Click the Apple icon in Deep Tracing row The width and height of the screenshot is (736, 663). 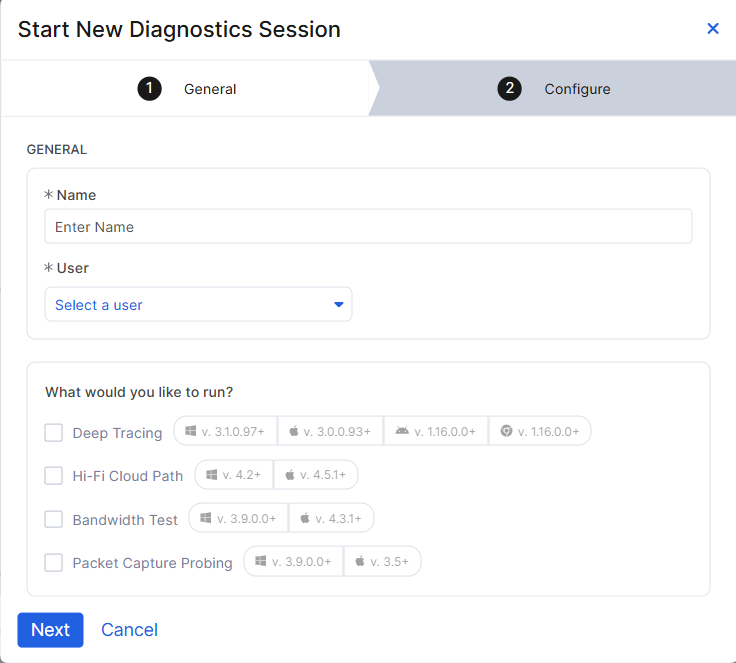(294, 431)
